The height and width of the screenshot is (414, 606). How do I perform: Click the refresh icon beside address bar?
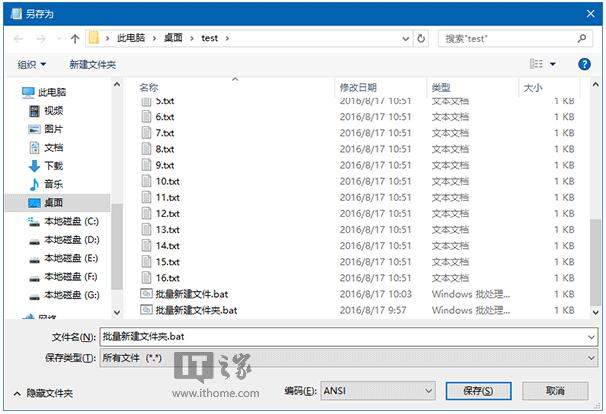click(x=421, y=38)
